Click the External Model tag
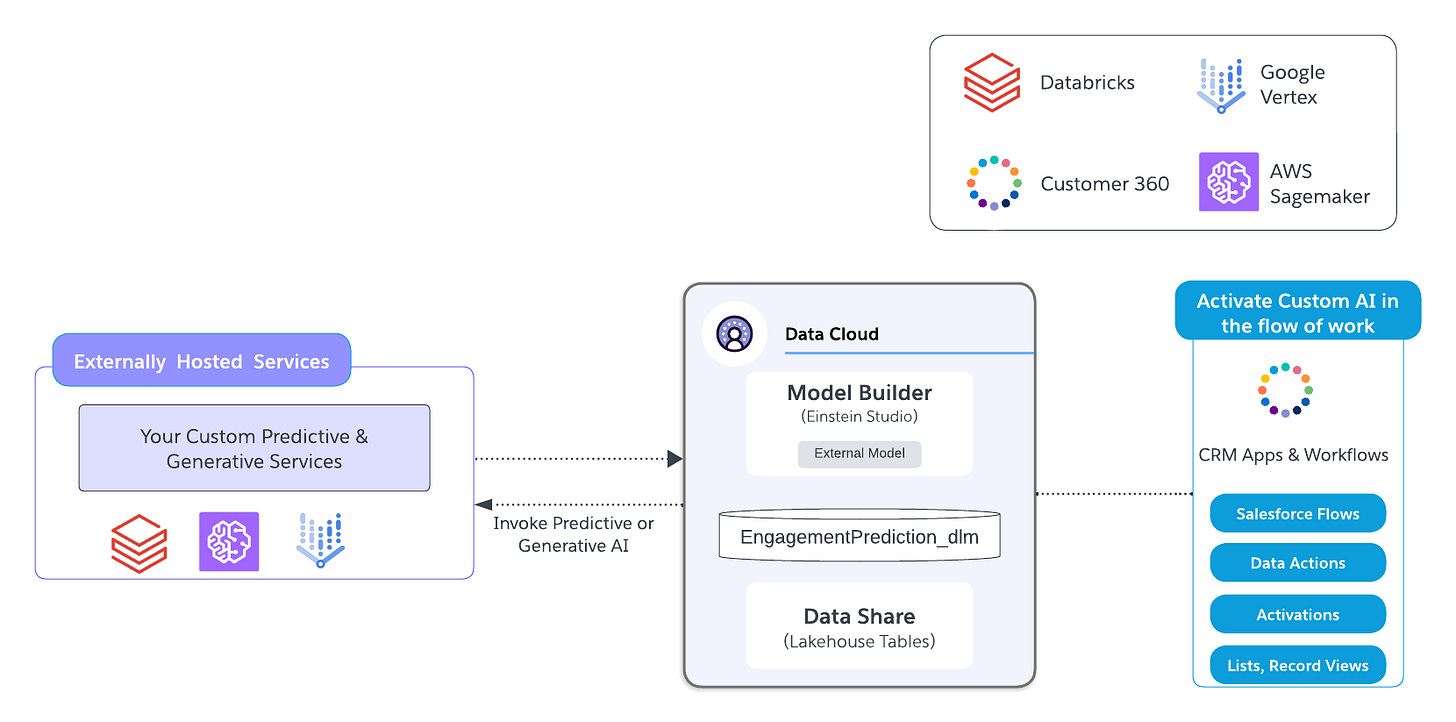The height and width of the screenshot is (722, 1456). coord(859,453)
